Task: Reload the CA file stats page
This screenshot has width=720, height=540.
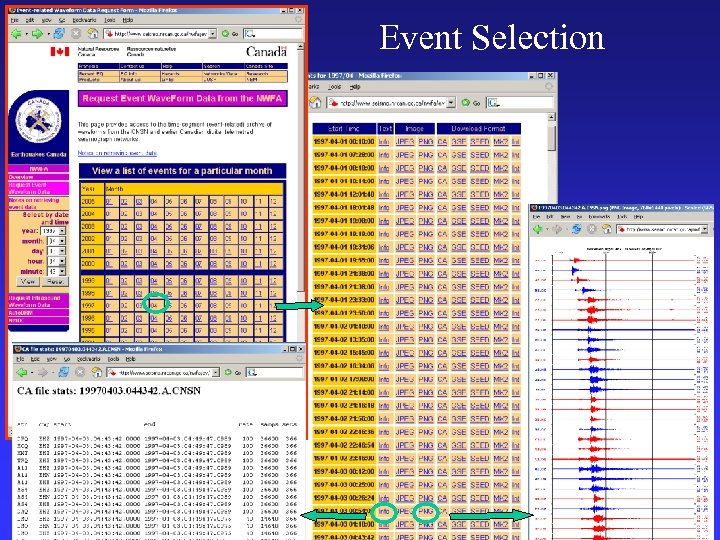Action: click(x=63, y=372)
